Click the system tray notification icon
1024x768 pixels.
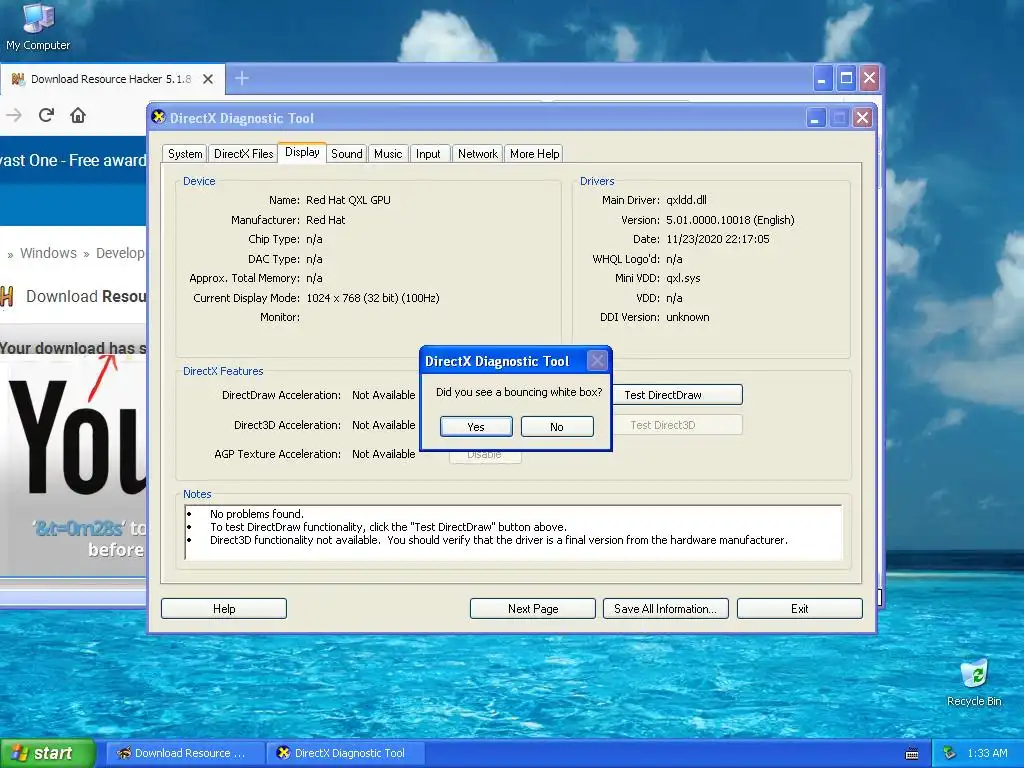click(950, 753)
